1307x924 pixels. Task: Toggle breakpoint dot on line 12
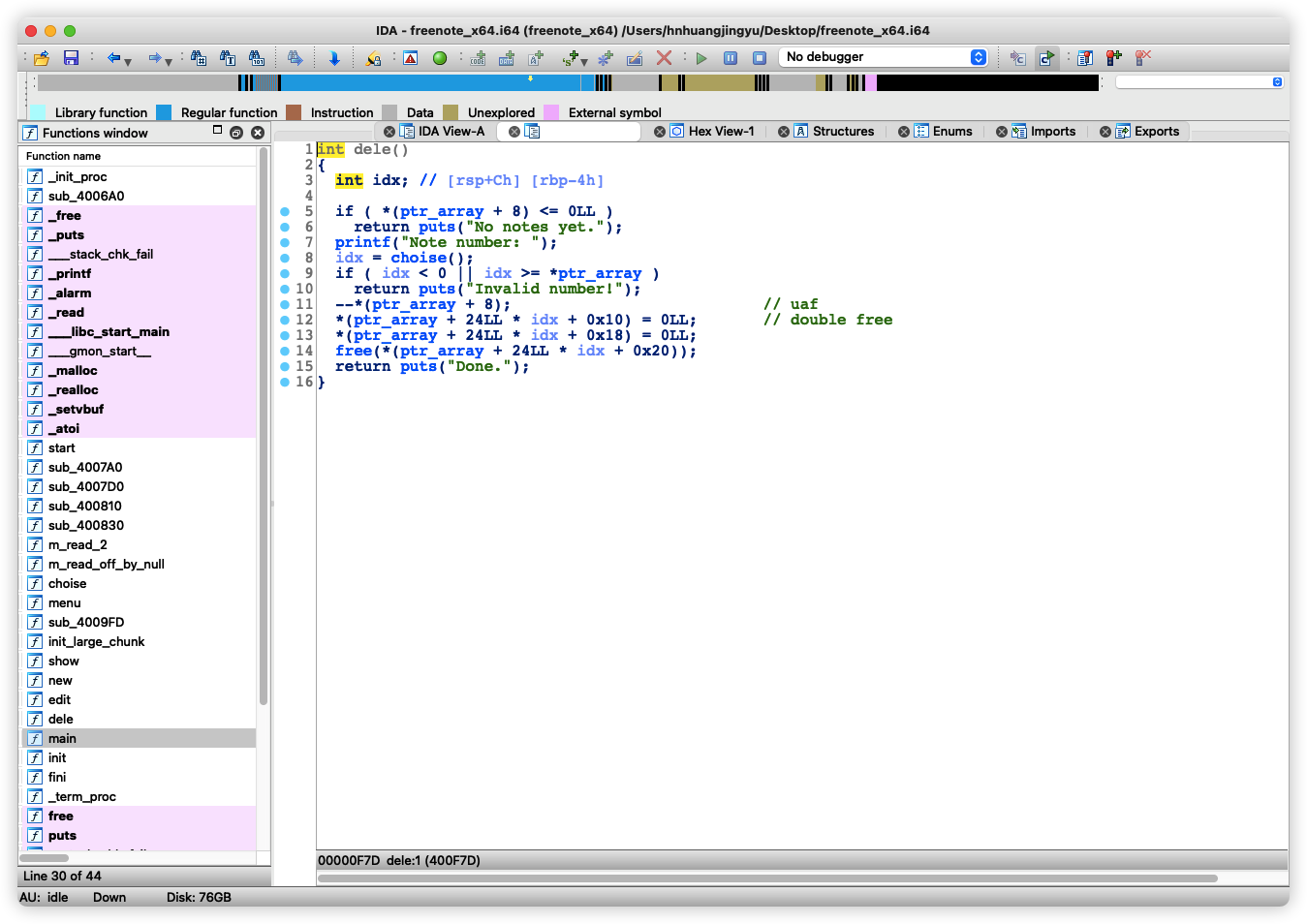coord(285,320)
